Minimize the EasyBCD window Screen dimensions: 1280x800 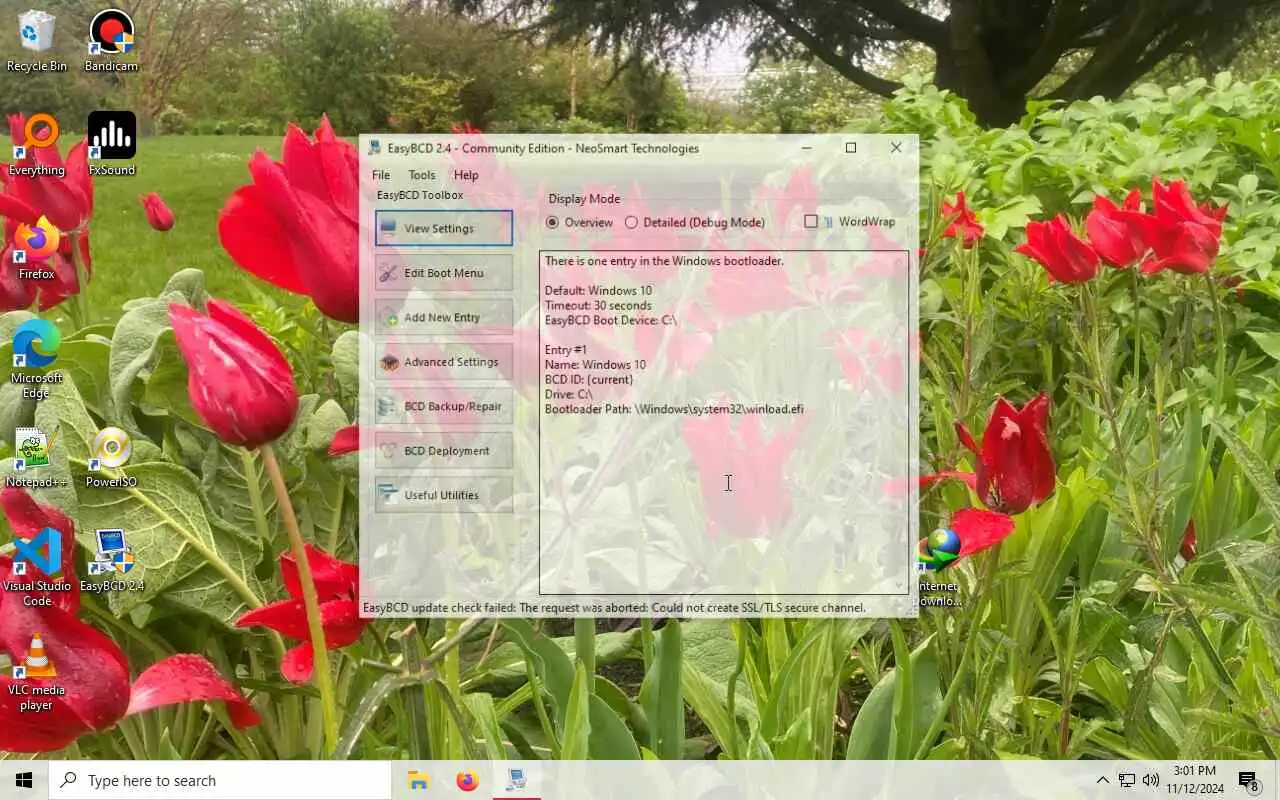pyautogui.click(x=807, y=148)
